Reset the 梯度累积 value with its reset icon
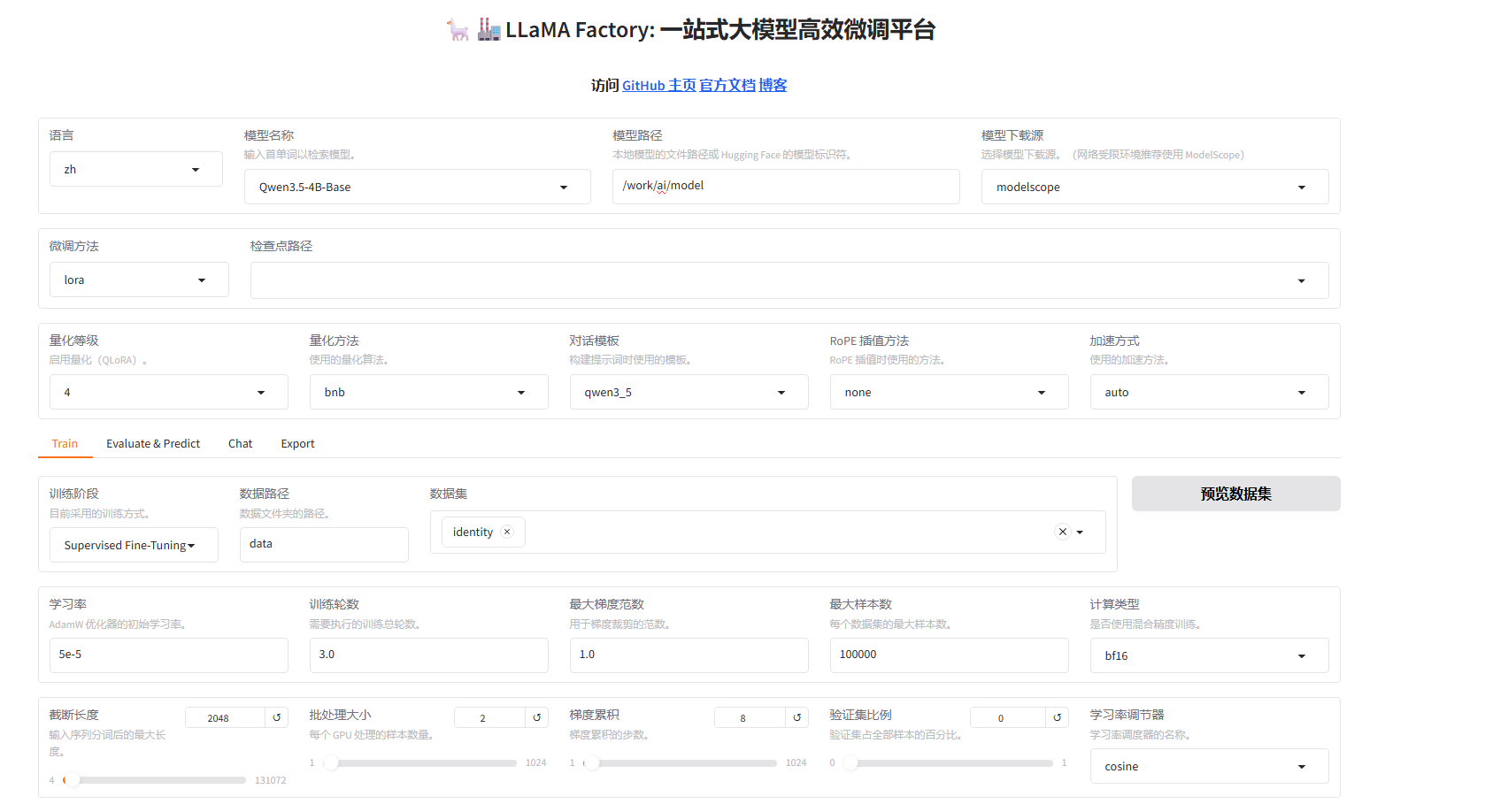Screen dimensions: 1485x812 (797, 717)
